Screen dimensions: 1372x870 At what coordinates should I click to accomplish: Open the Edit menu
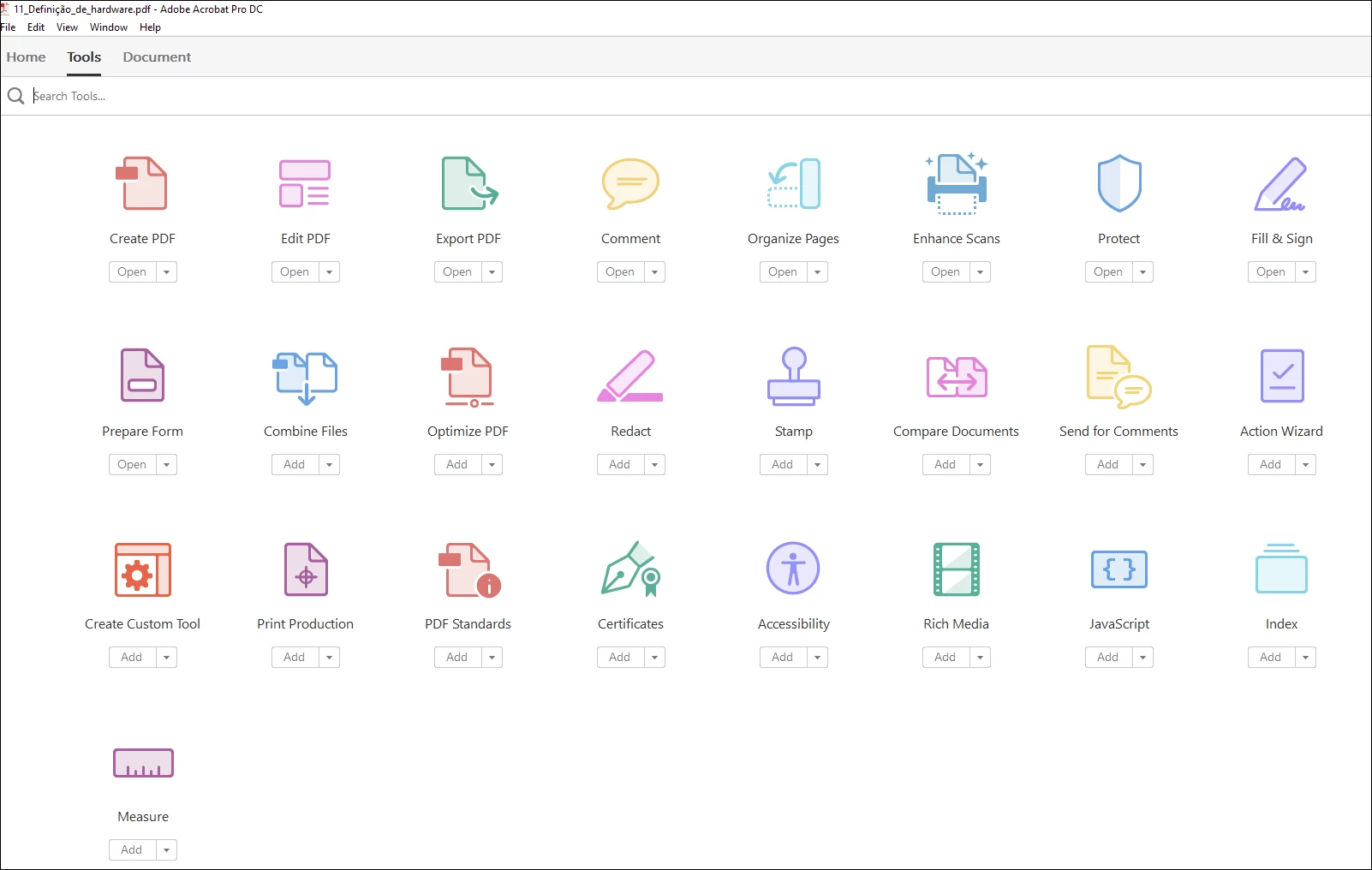36,27
